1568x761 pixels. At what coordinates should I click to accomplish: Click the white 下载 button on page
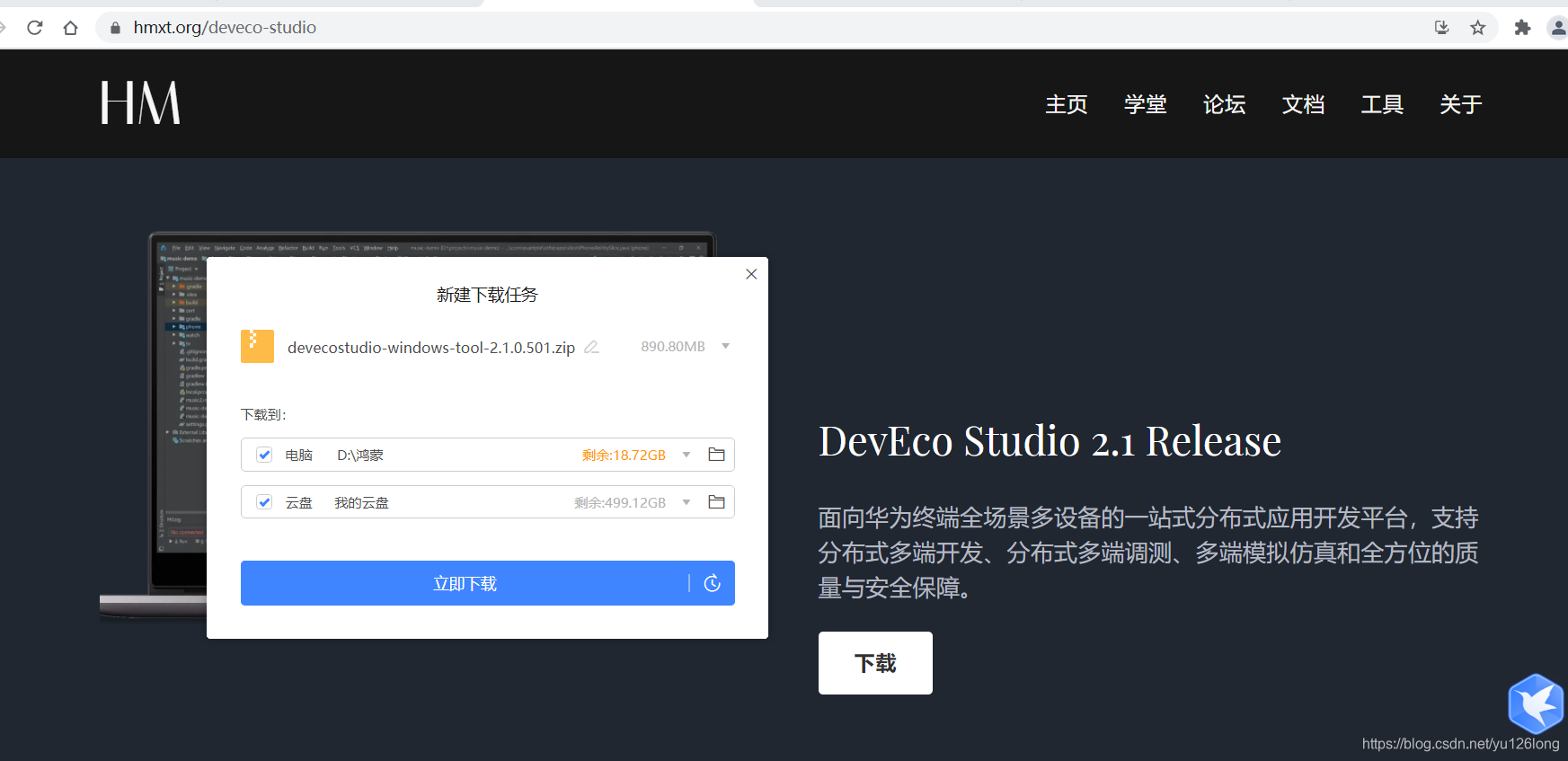click(875, 663)
